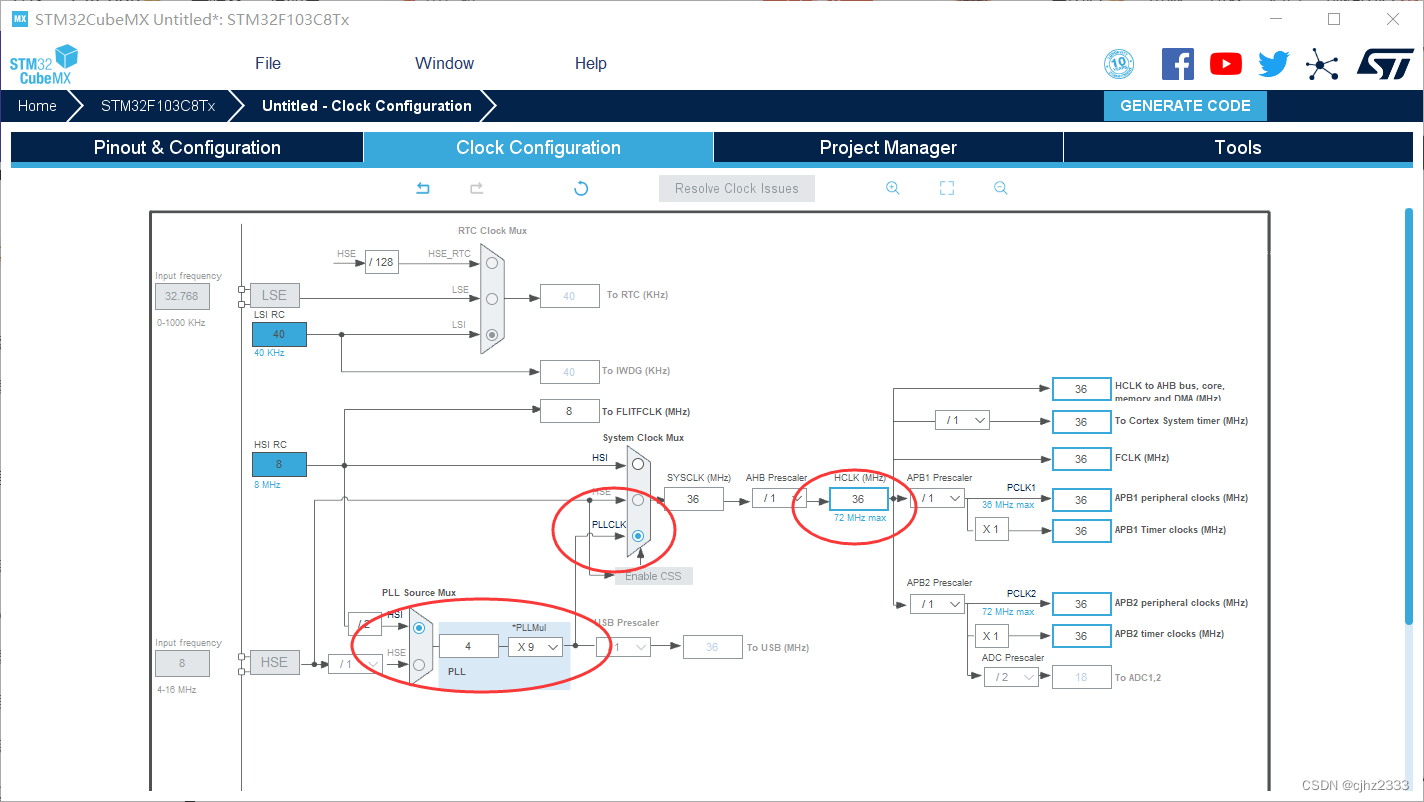Select LSI in the RTC Clock Mux
This screenshot has height=802, width=1424.
491,335
